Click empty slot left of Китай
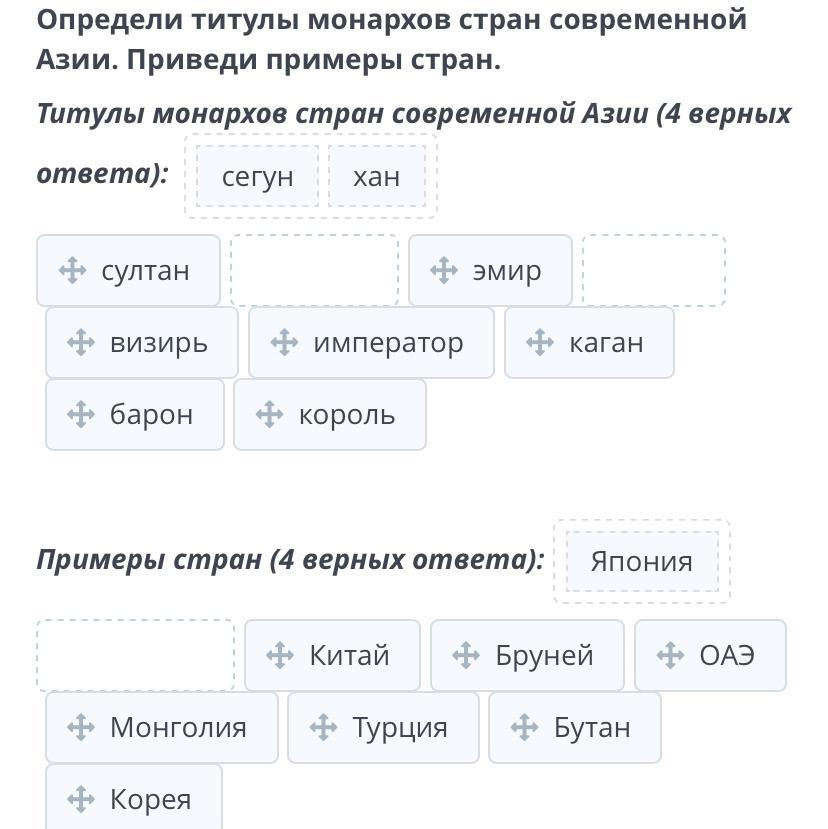Screen dimensions: 828x829 pyautogui.click(x=135, y=655)
